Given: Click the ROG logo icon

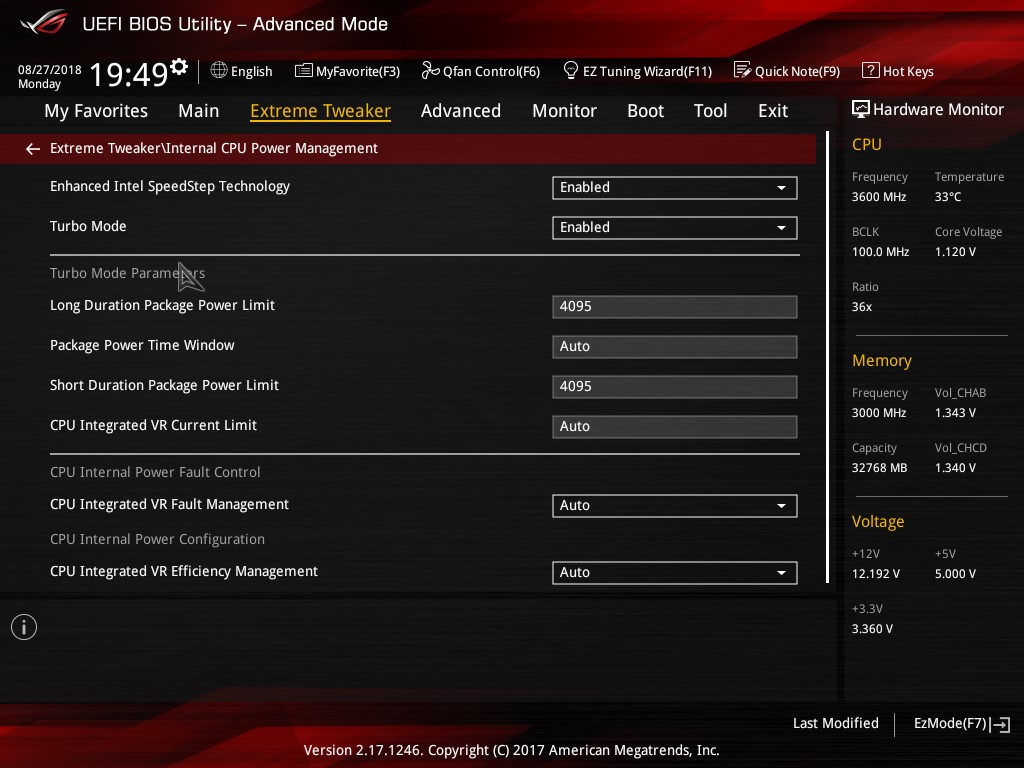Looking at the screenshot, I should tap(44, 23).
